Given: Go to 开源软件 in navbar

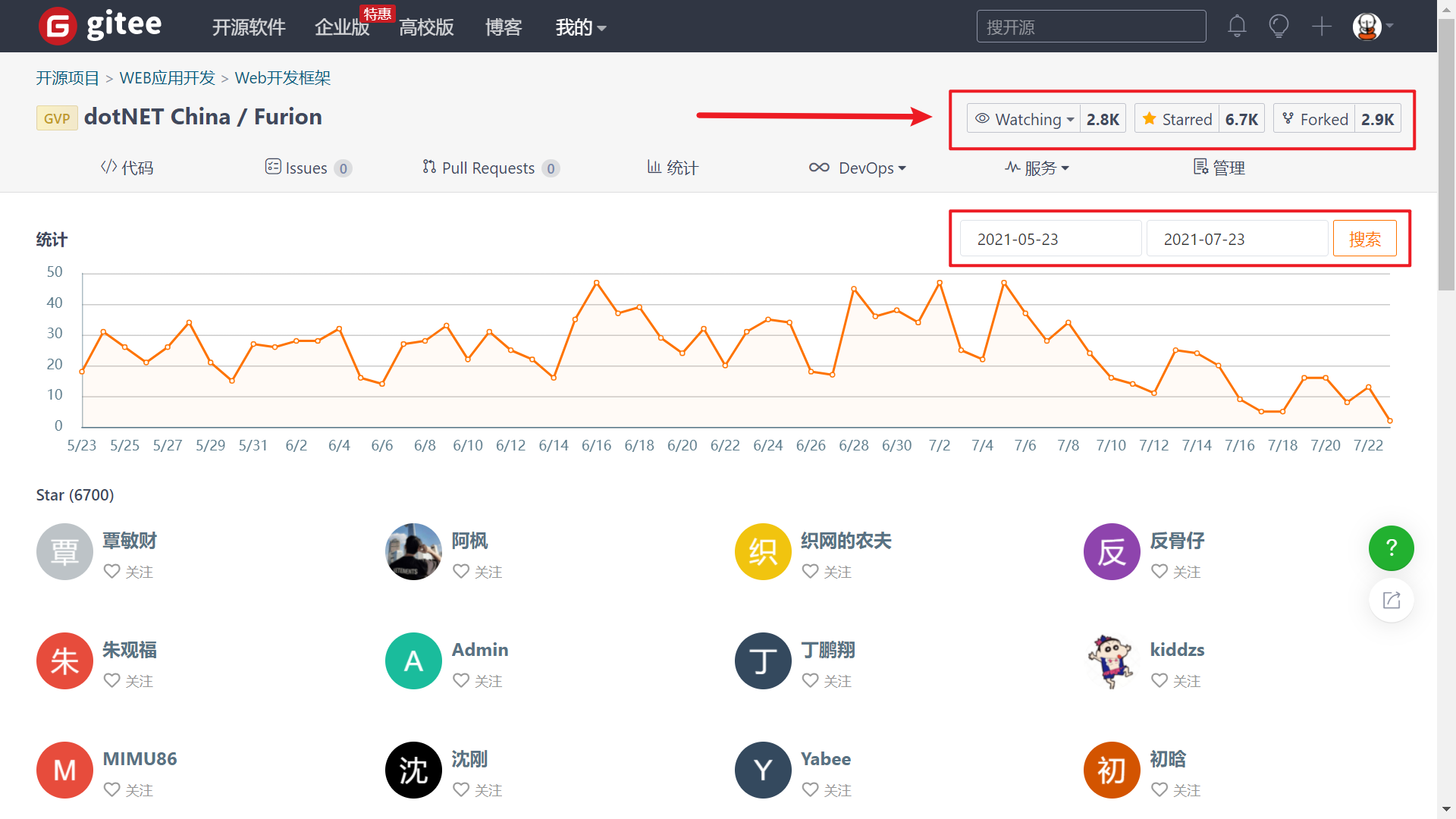Looking at the screenshot, I should tap(249, 27).
